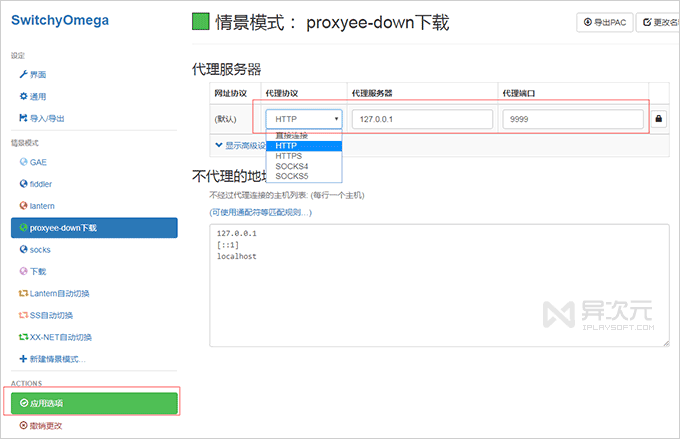Select the lantern profile icon
Viewport: 680px width, 439px height.
point(23,205)
